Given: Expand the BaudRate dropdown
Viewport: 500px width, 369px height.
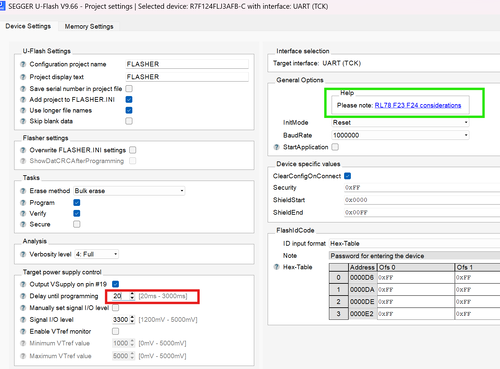Looking at the screenshot, I should pyautogui.click(x=400, y=135).
